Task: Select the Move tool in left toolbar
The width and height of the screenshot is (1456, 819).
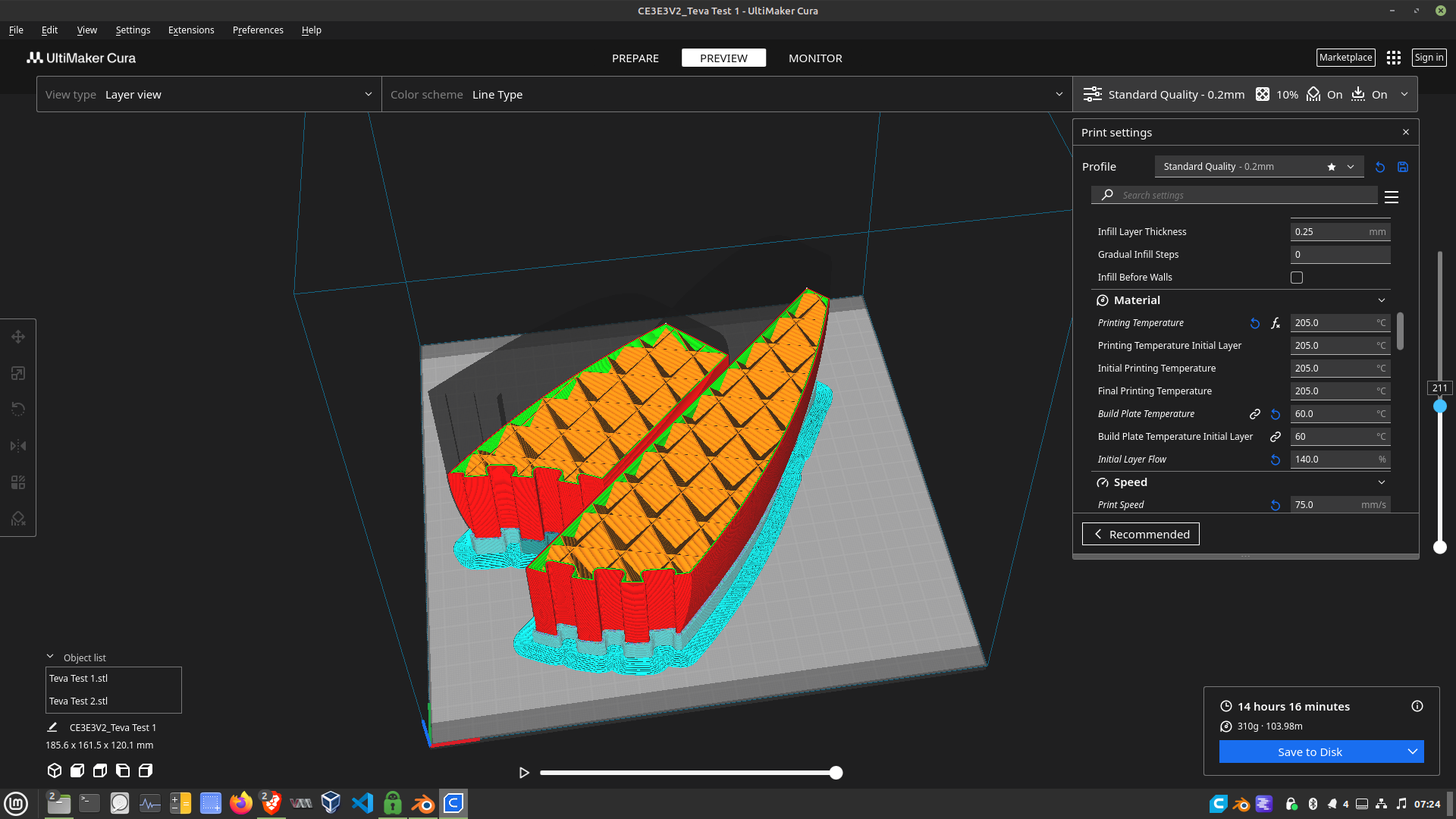Action: [x=18, y=337]
